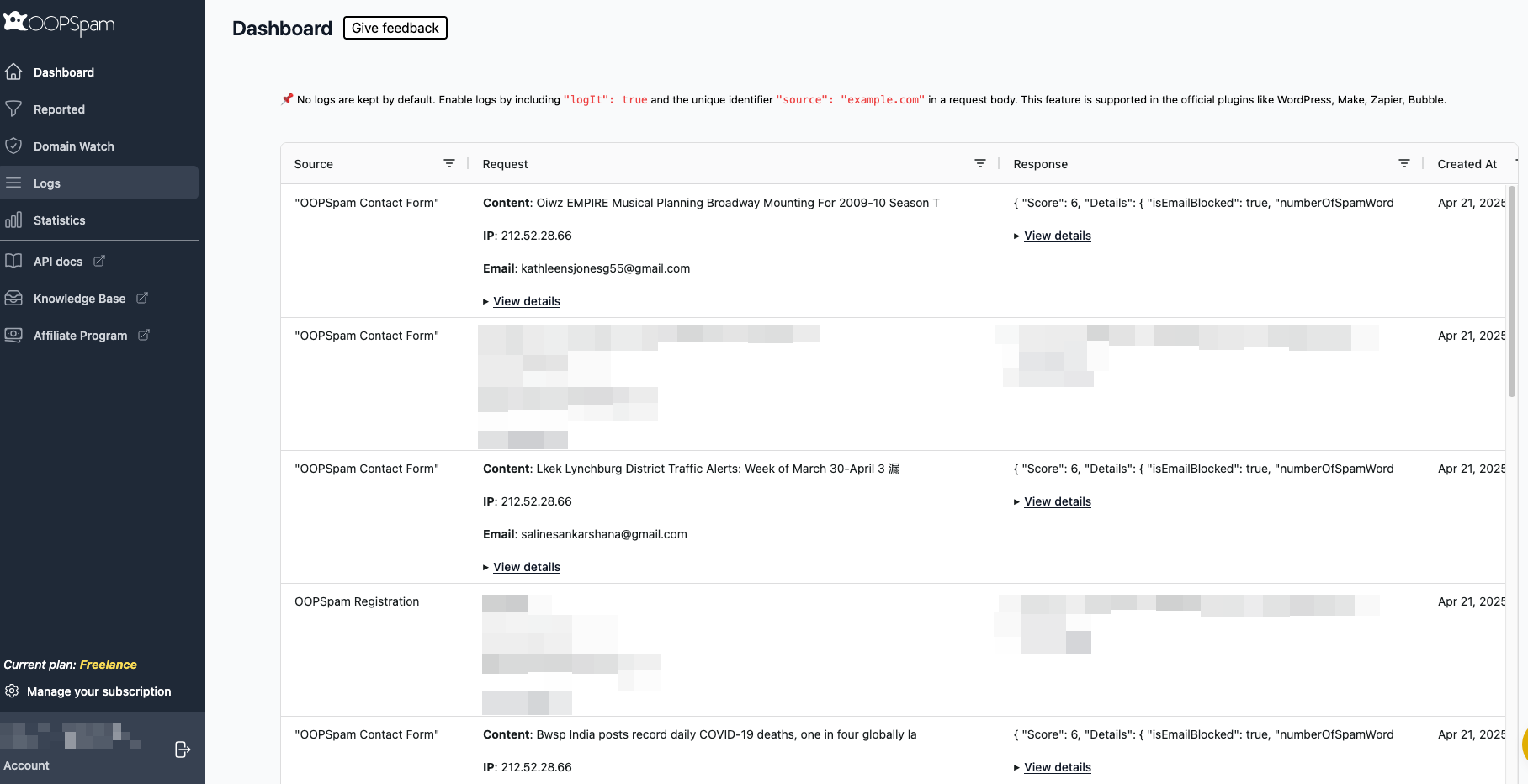The height and width of the screenshot is (784, 1528).
Task: Click the Statistics bar chart icon
Action: (13, 220)
